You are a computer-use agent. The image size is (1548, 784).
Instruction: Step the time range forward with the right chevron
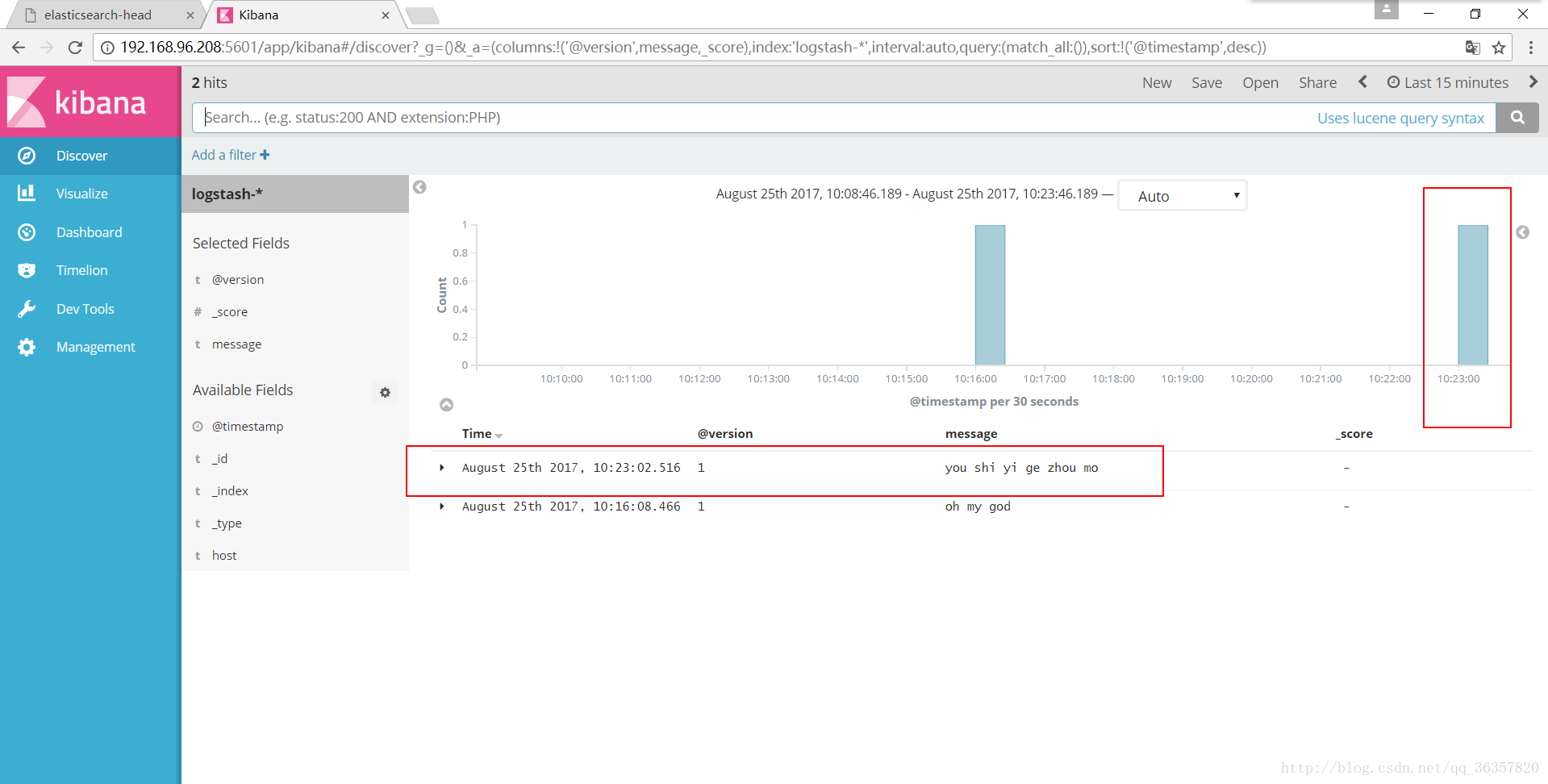point(1533,81)
